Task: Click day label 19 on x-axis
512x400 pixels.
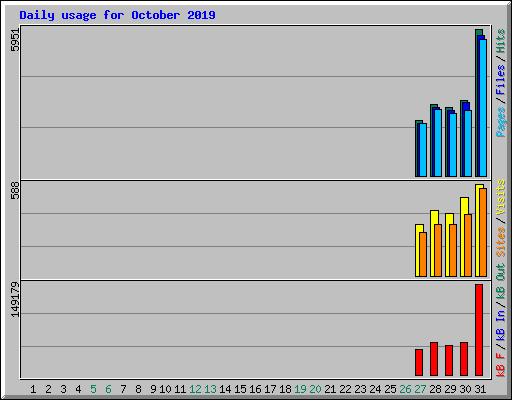Action: click(300, 389)
